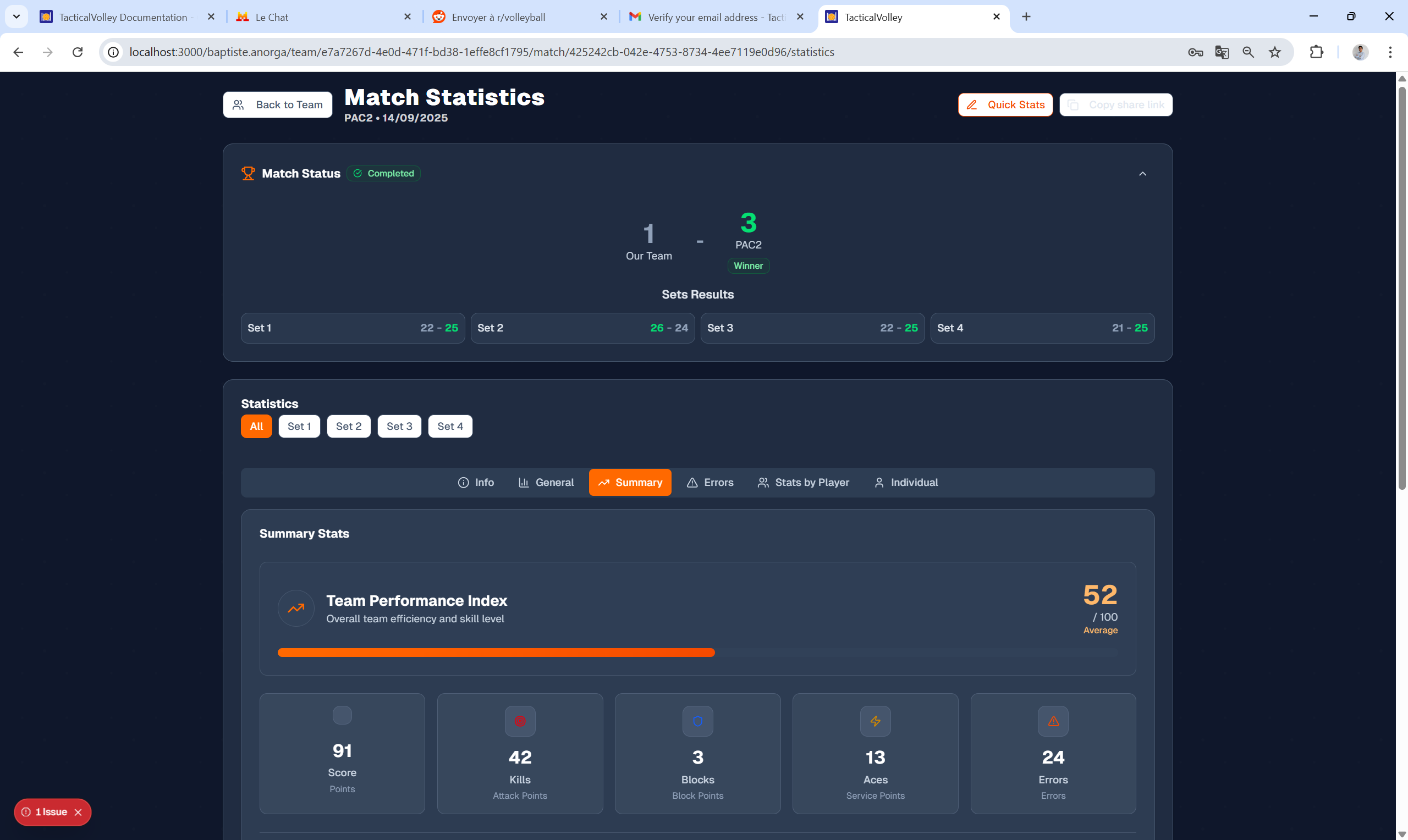Enable the Set 4 statistics filter
The image size is (1408, 840).
click(x=449, y=425)
